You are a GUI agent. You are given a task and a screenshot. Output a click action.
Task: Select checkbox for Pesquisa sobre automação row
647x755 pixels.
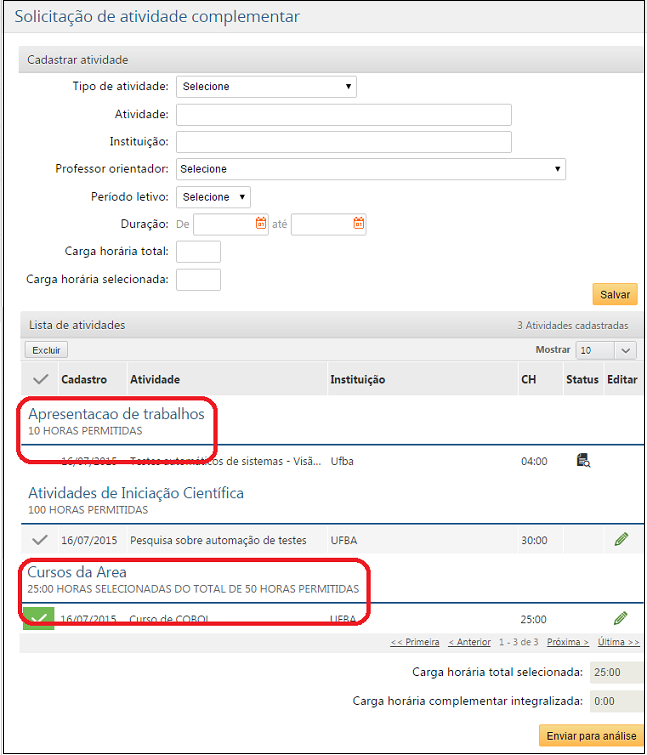[39, 540]
